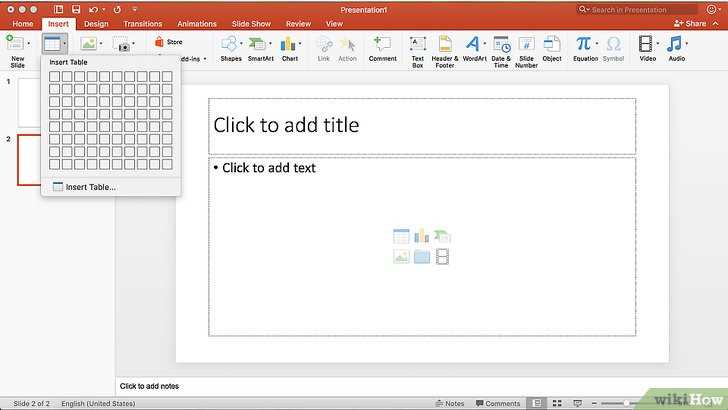Expand the Chart dropdown arrow
The image size is (728, 410).
click(300, 44)
